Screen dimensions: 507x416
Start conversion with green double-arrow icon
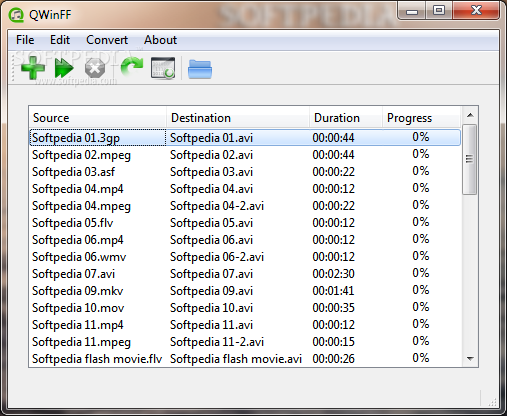coord(64,68)
